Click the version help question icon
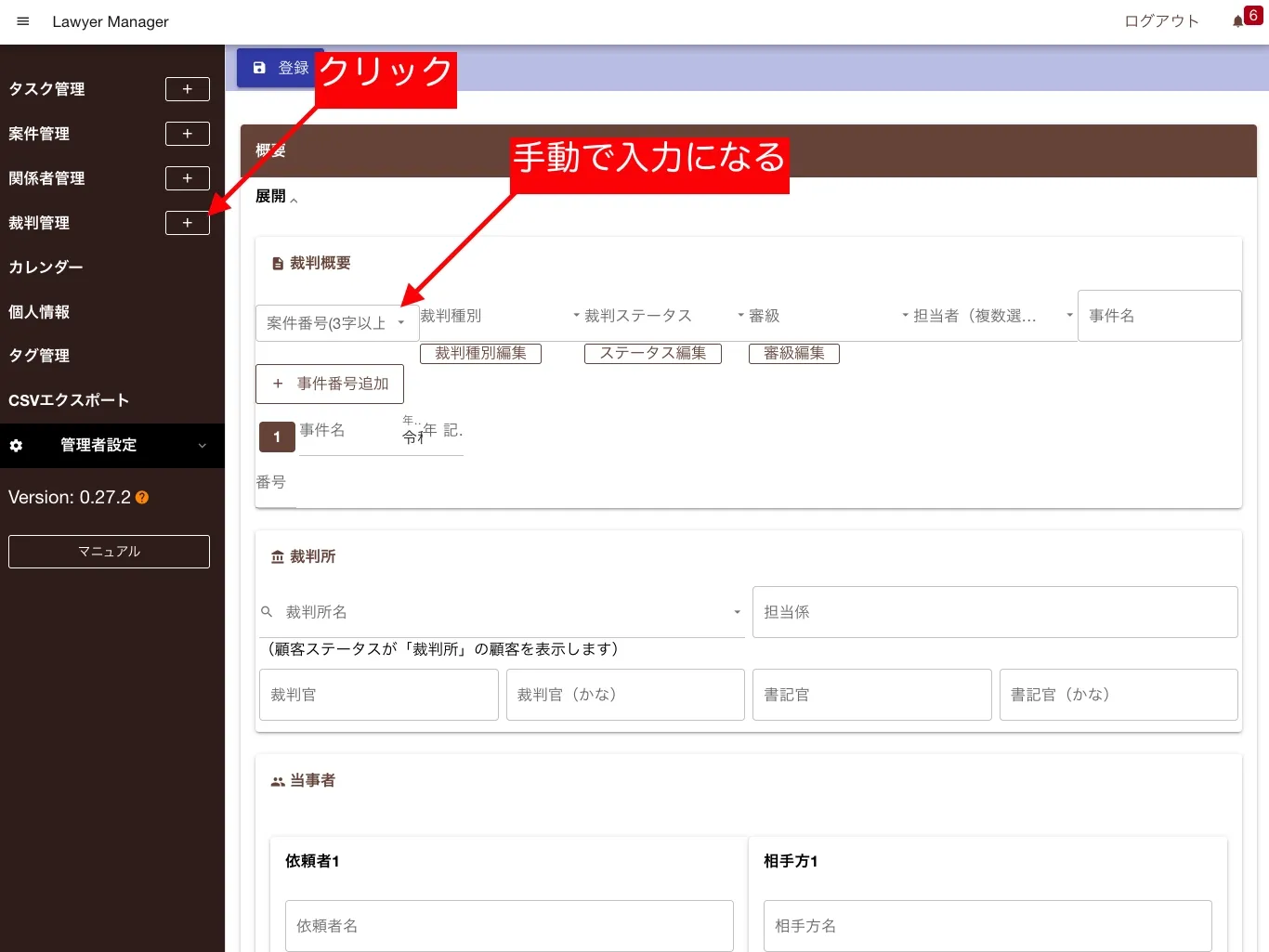The image size is (1269, 952). click(x=142, y=498)
